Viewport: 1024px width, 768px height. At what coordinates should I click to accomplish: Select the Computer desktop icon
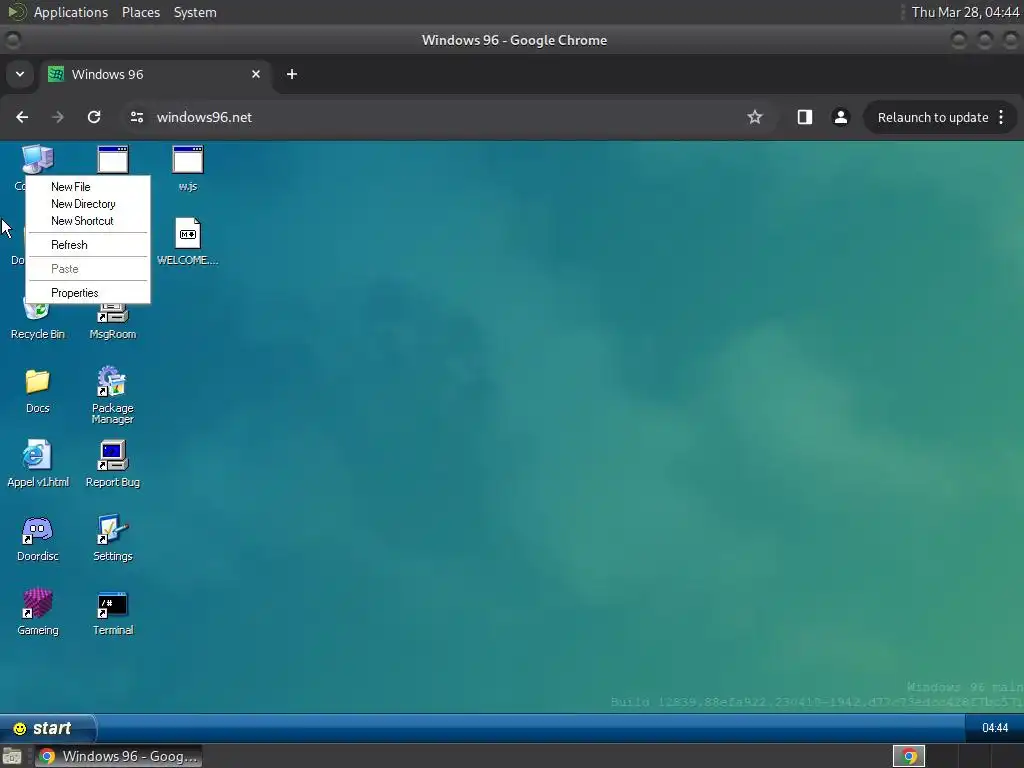pyautogui.click(x=37, y=159)
